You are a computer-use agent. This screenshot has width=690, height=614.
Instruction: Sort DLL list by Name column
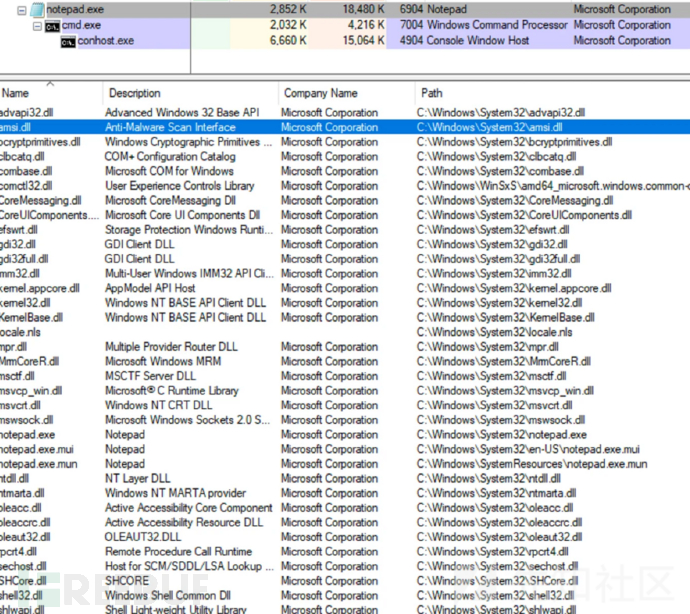51,93
